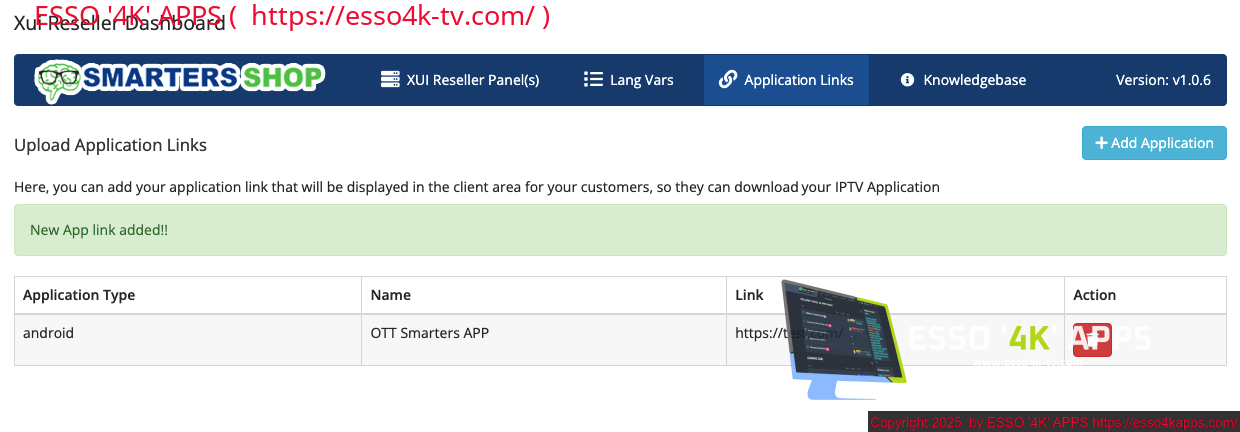The image size is (1240, 432).
Task: Click the Application Type column header
Action: click(188, 295)
